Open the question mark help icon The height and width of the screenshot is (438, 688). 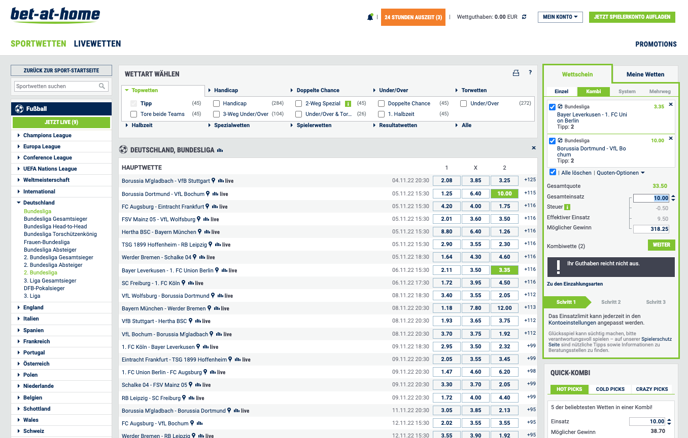(530, 72)
